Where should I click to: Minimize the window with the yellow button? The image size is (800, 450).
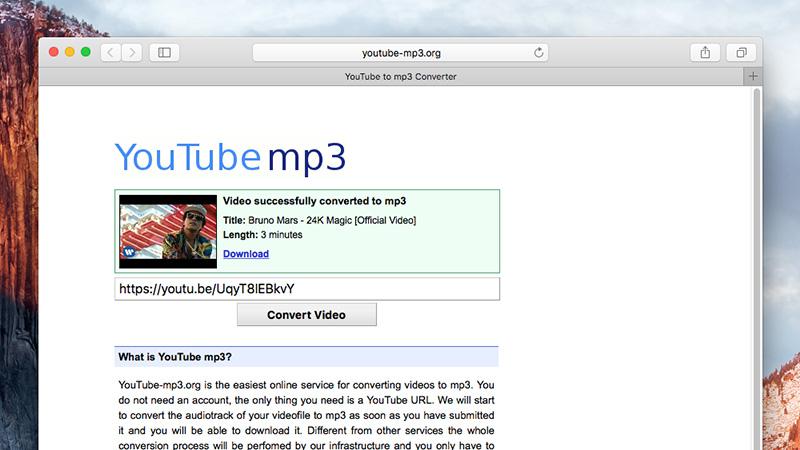click(70, 52)
